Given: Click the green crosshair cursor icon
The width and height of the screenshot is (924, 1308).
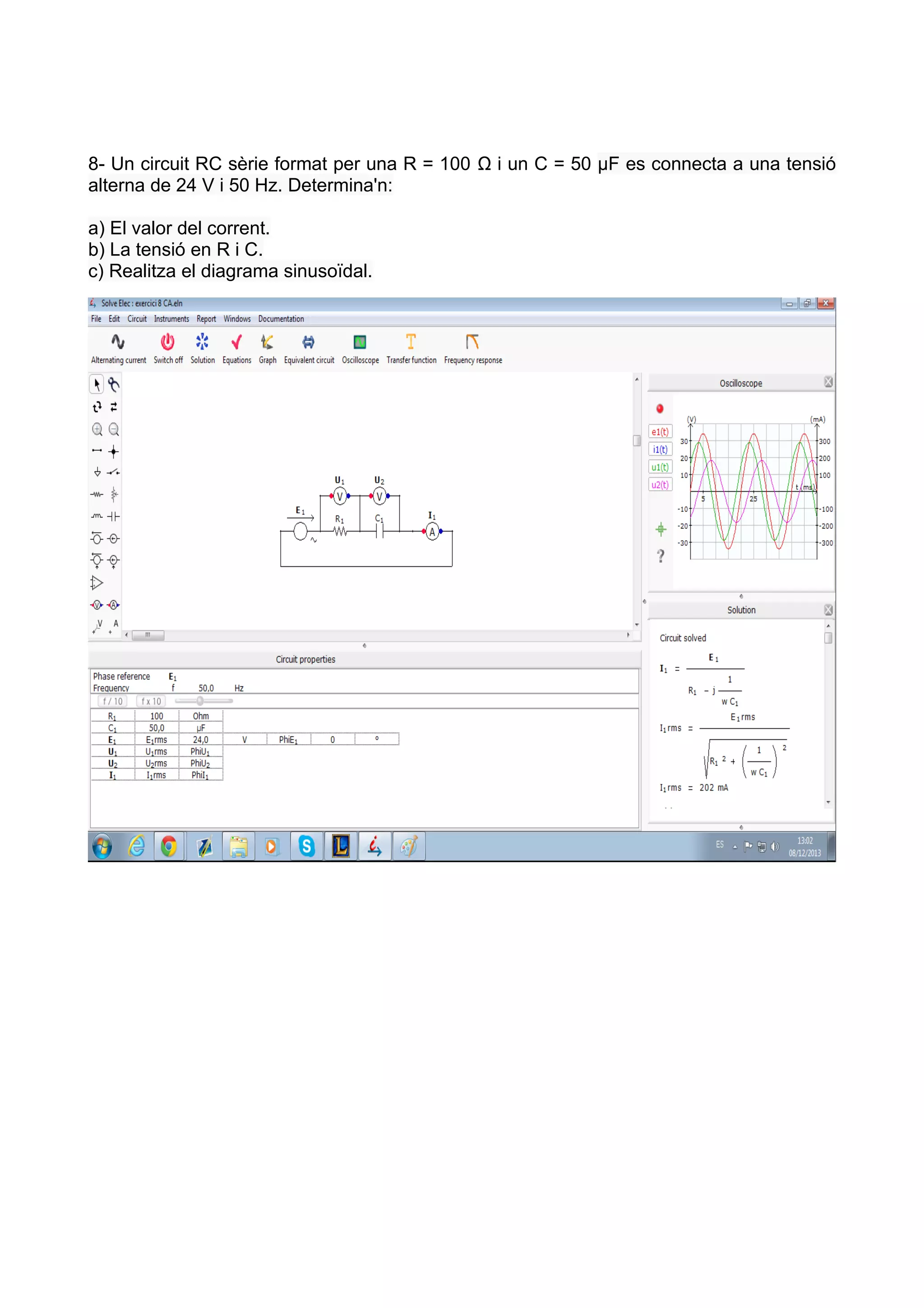Looking at the screenshot, I should 661,529.
